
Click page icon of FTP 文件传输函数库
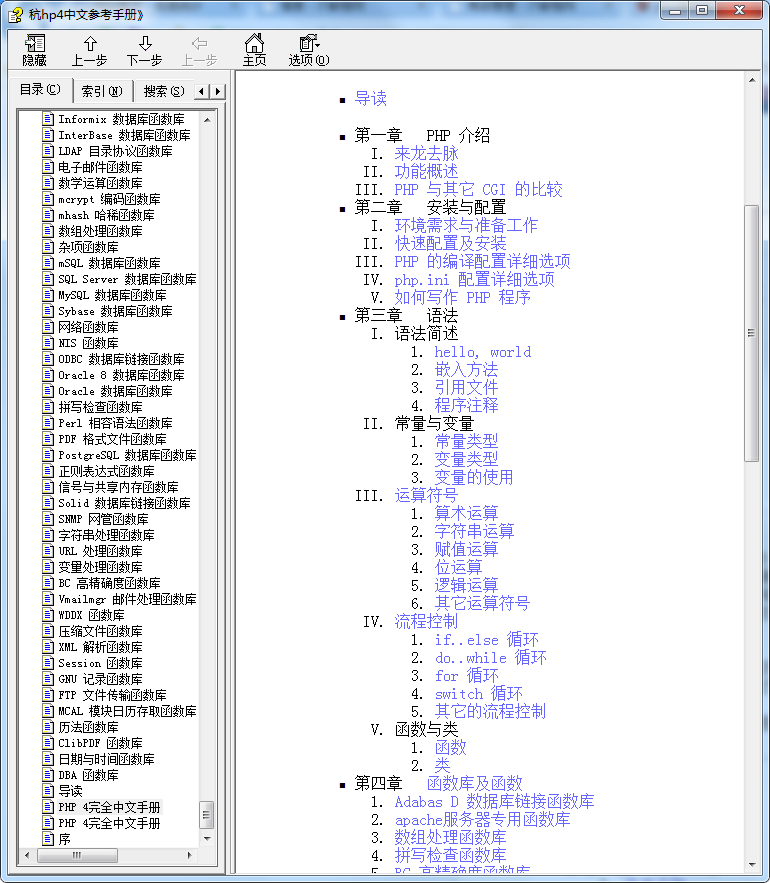point(48,695)
